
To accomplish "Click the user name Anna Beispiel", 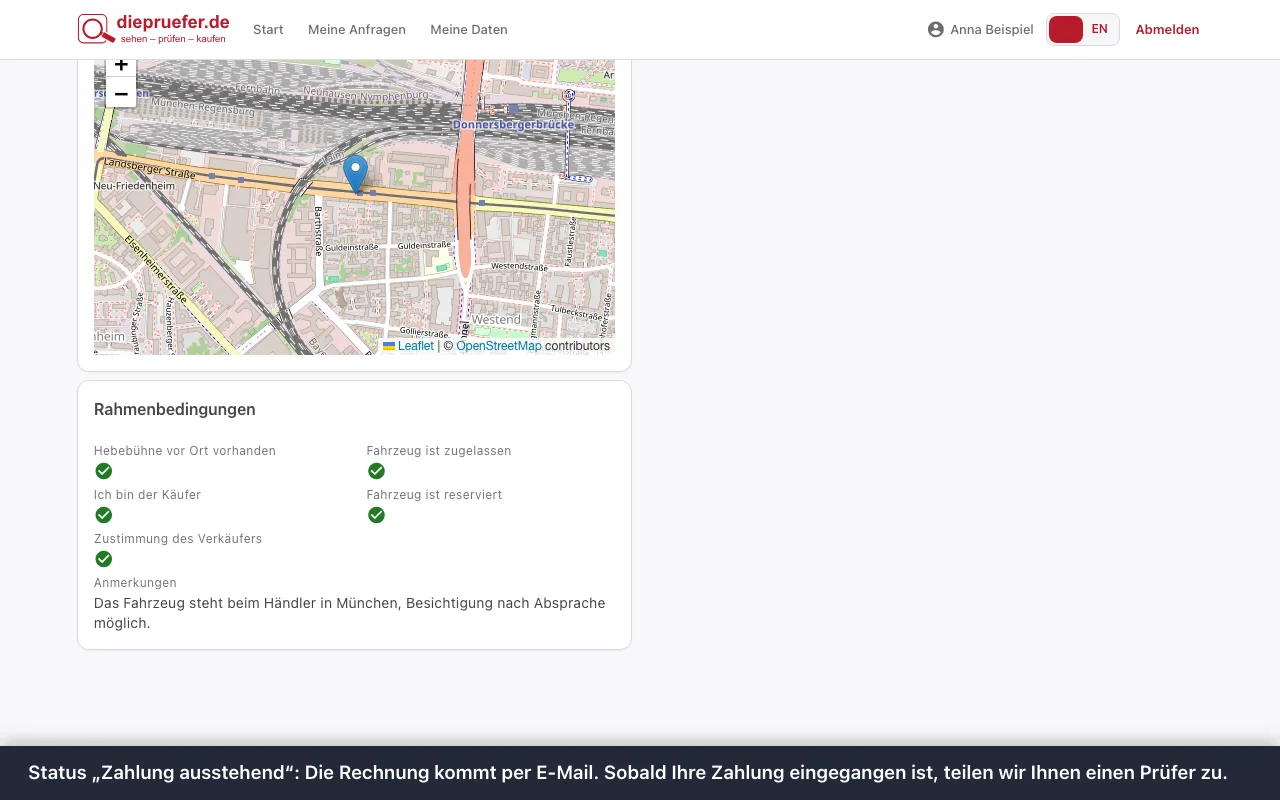I will (x=992, y=30).
